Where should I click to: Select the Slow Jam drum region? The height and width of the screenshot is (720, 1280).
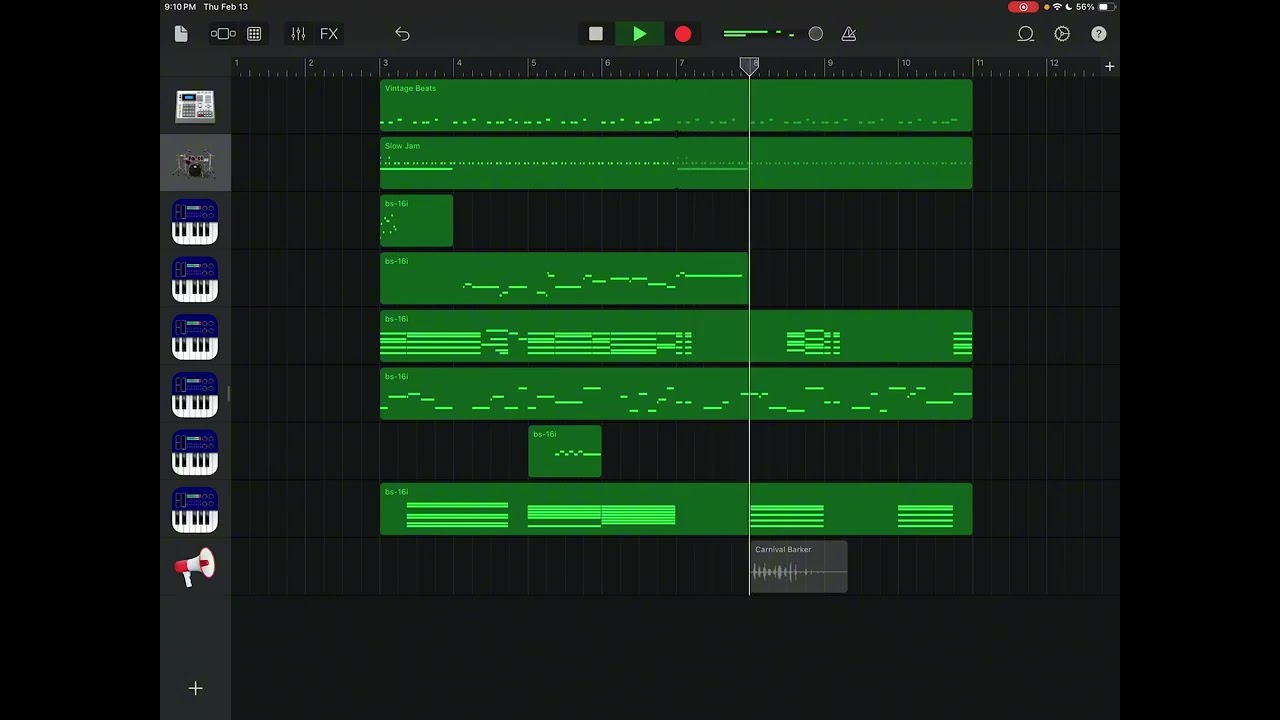point(676,163)
